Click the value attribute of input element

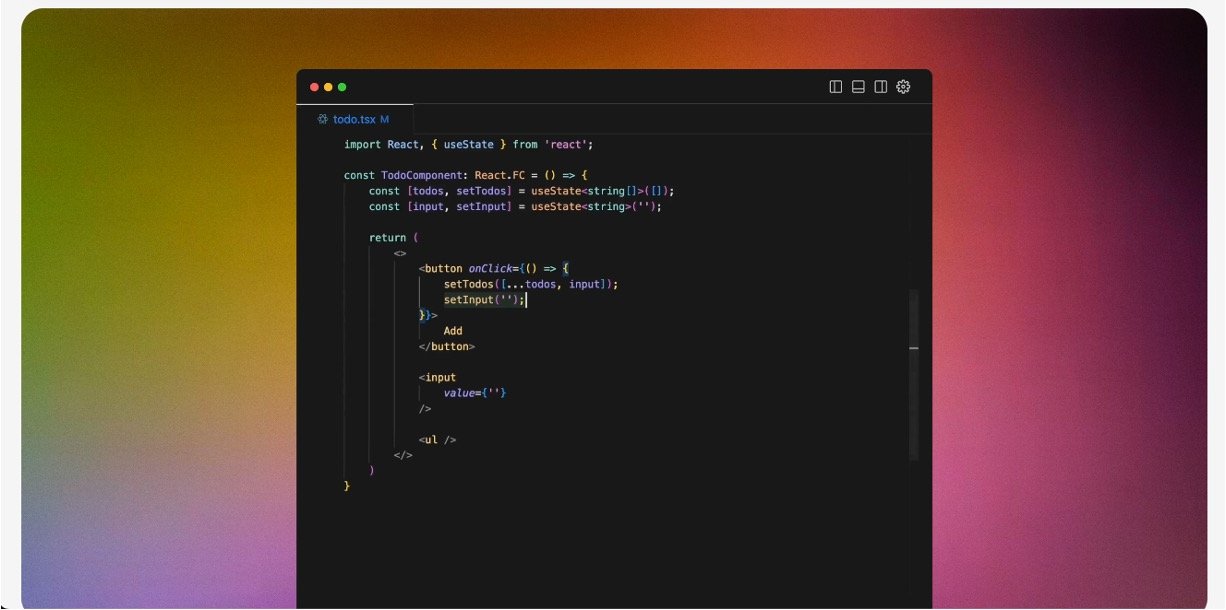460,393
